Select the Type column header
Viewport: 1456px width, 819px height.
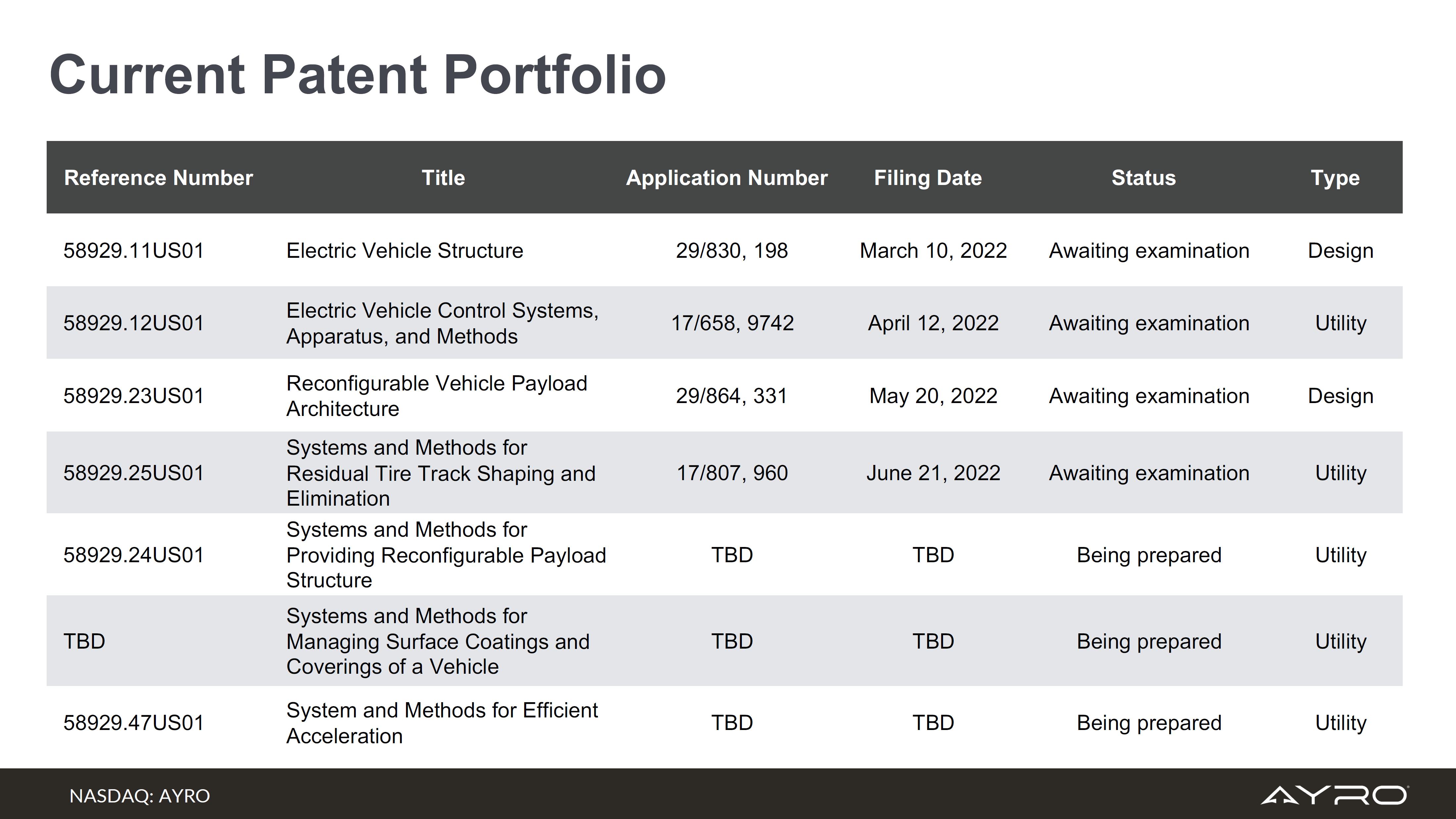pos(1335,178)
